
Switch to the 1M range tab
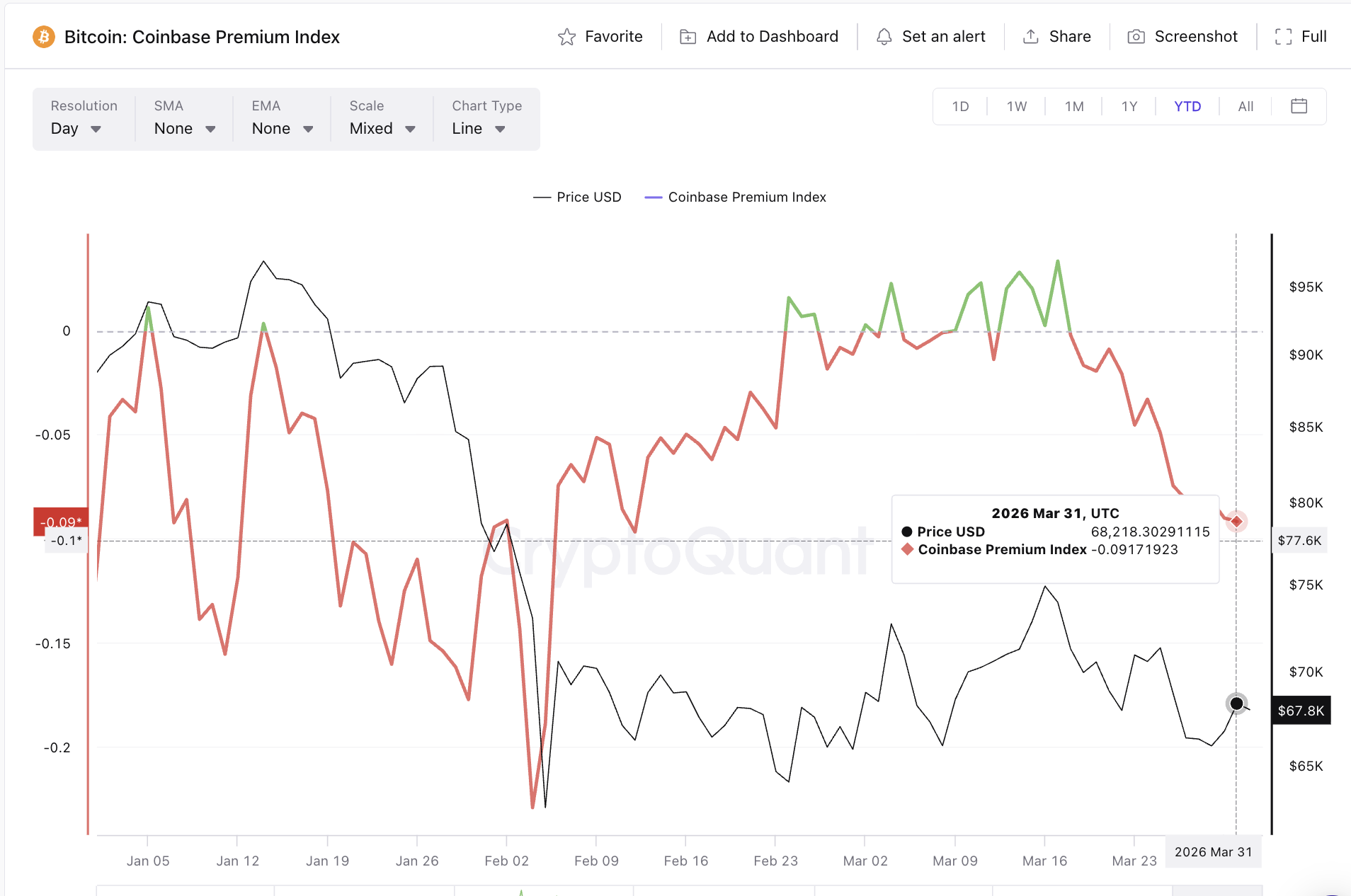point(1074,106)
